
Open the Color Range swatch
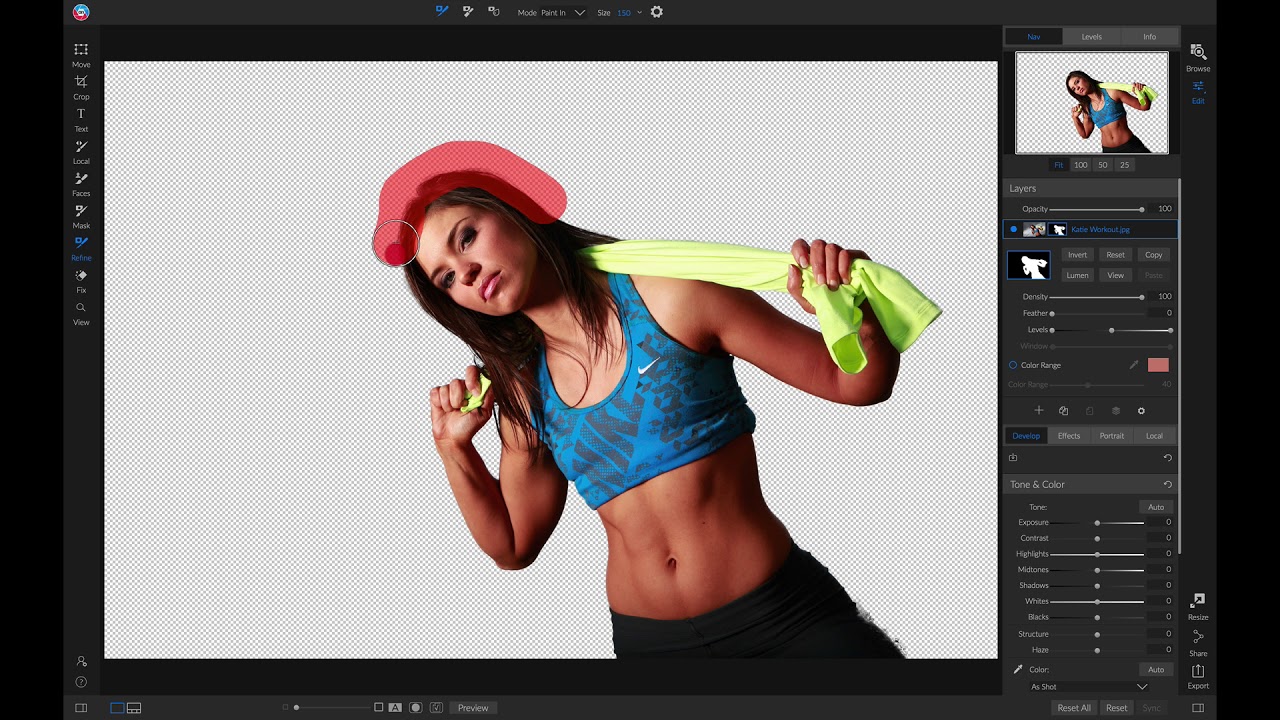click(x=1158, y=365)
